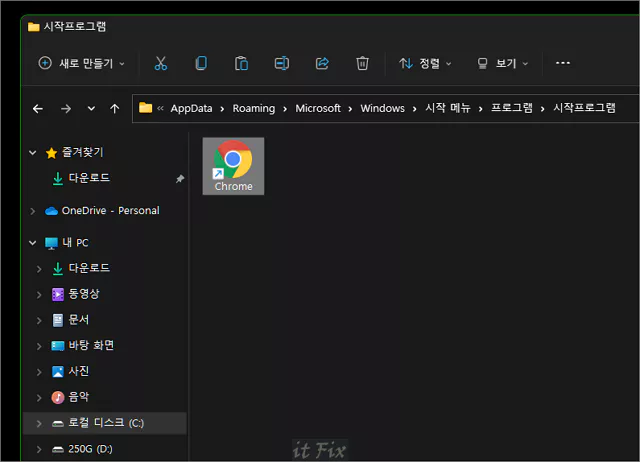Open pinned 다운로드 under 즐겨찾기
The width and height of the screenshot is (640, 462).
pyautogui.click(x=89, y=178)
